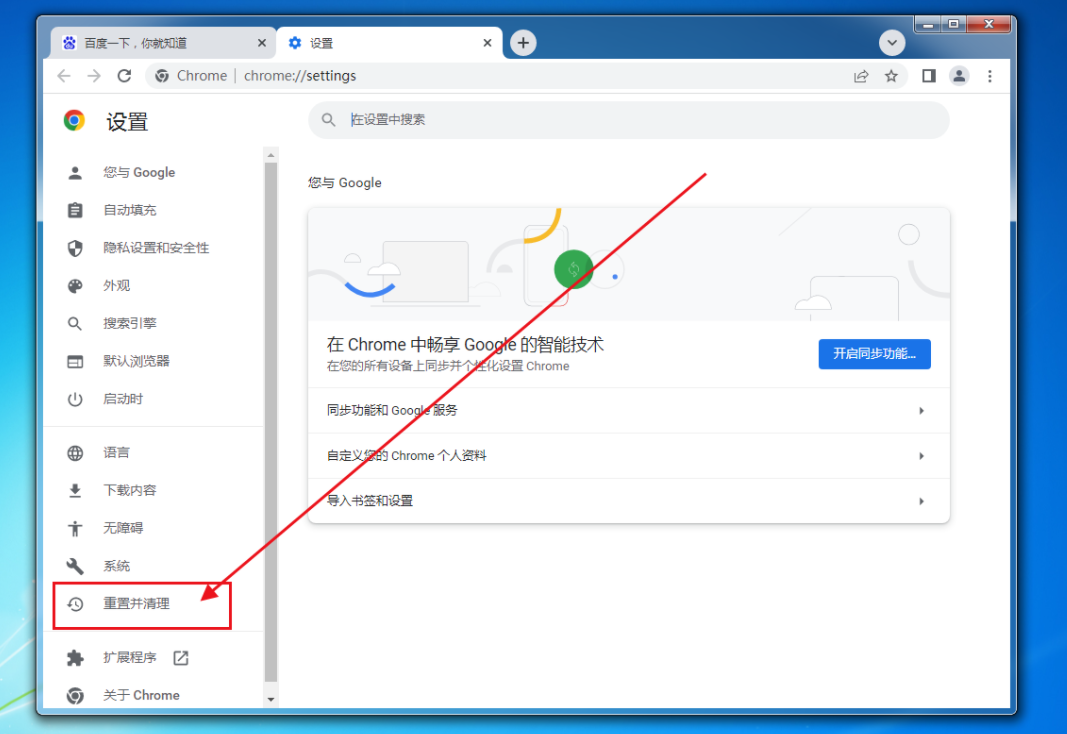Close the 设置 tab
1067x734 pixels.
point(487,43)
